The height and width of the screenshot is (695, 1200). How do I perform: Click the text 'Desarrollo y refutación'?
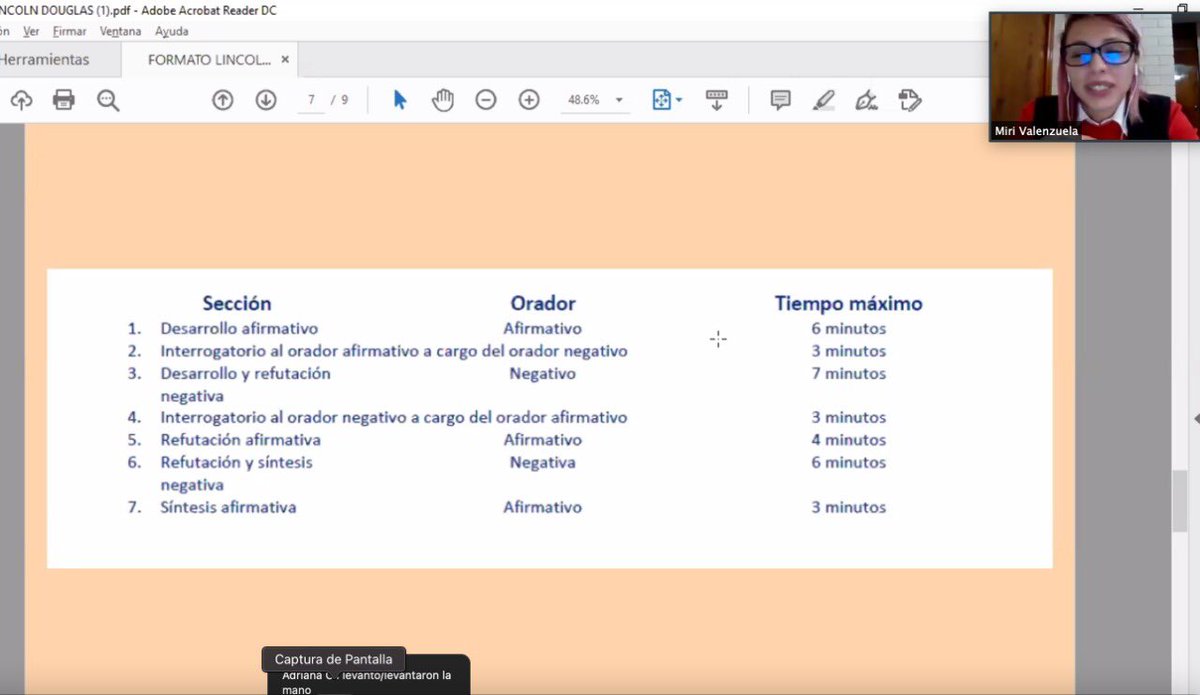(245, 373)
